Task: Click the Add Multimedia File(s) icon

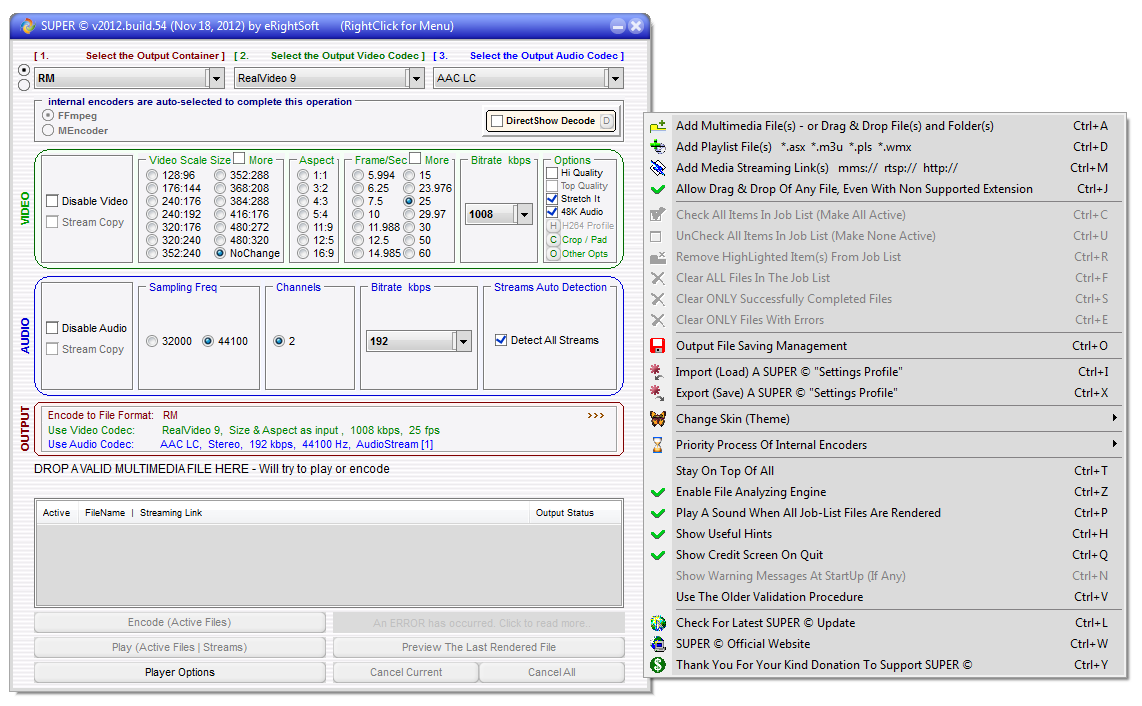Action: [658, 126]
